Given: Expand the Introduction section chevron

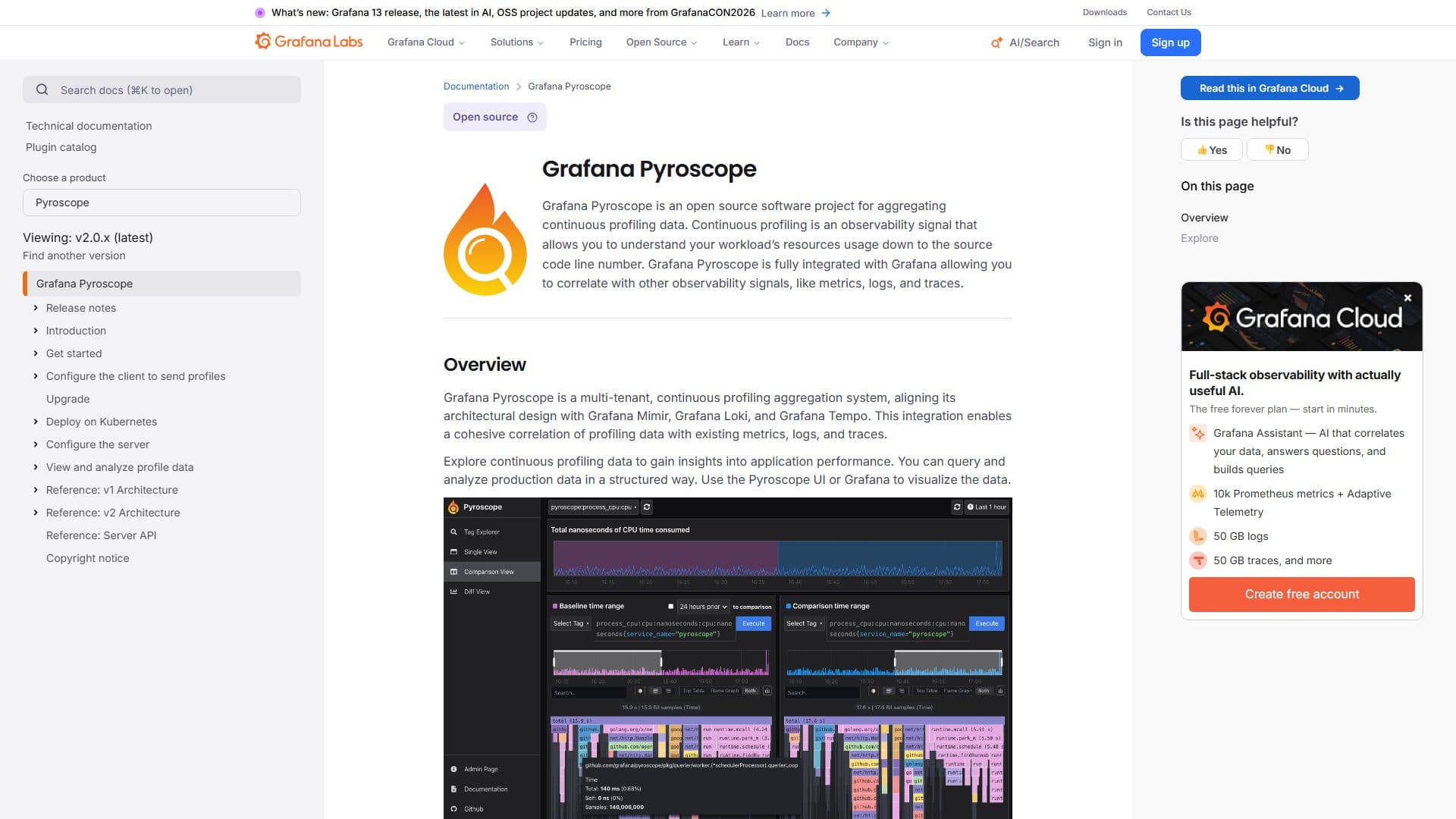Looking at the screenshot, I should (x=36, y=331).
